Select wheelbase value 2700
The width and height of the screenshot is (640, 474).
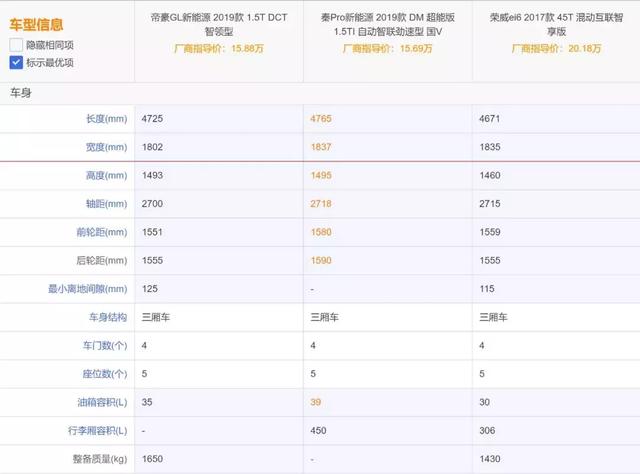coord(152,204)
